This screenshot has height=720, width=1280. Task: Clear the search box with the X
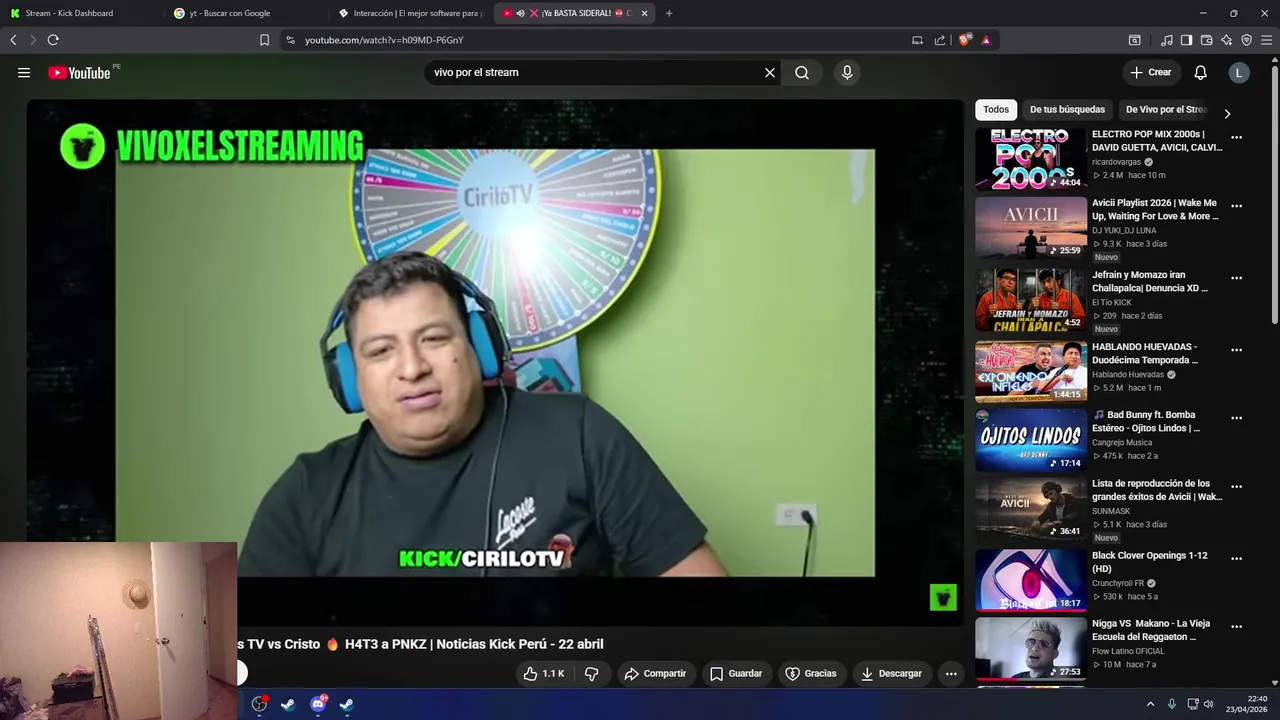click(770, 72)
